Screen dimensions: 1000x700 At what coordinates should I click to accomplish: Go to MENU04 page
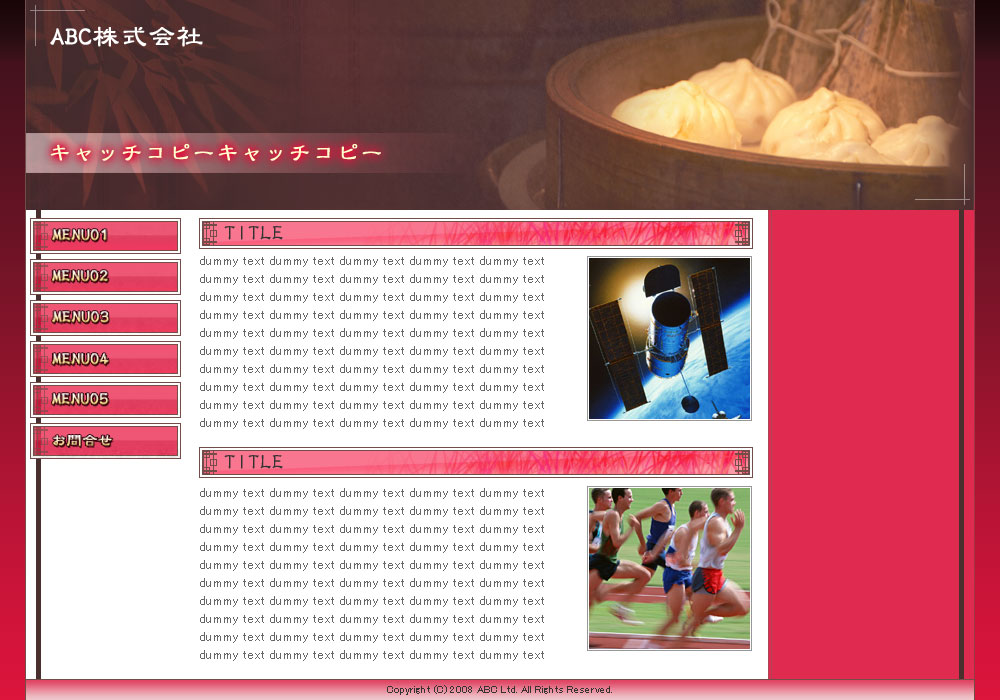pyautogui.click(x=106, y=359)
